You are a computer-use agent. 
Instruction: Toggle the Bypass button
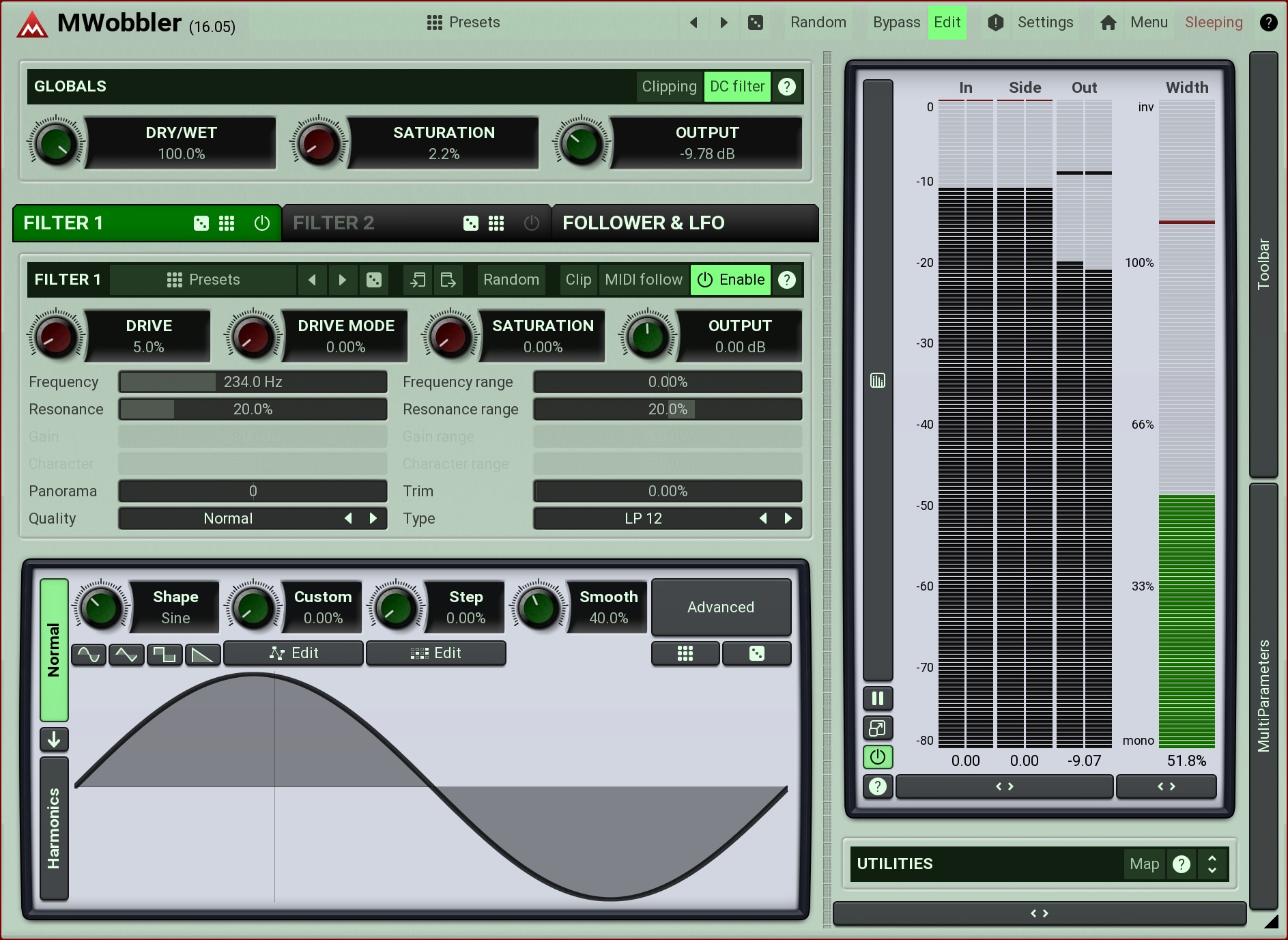click(896, 23)
